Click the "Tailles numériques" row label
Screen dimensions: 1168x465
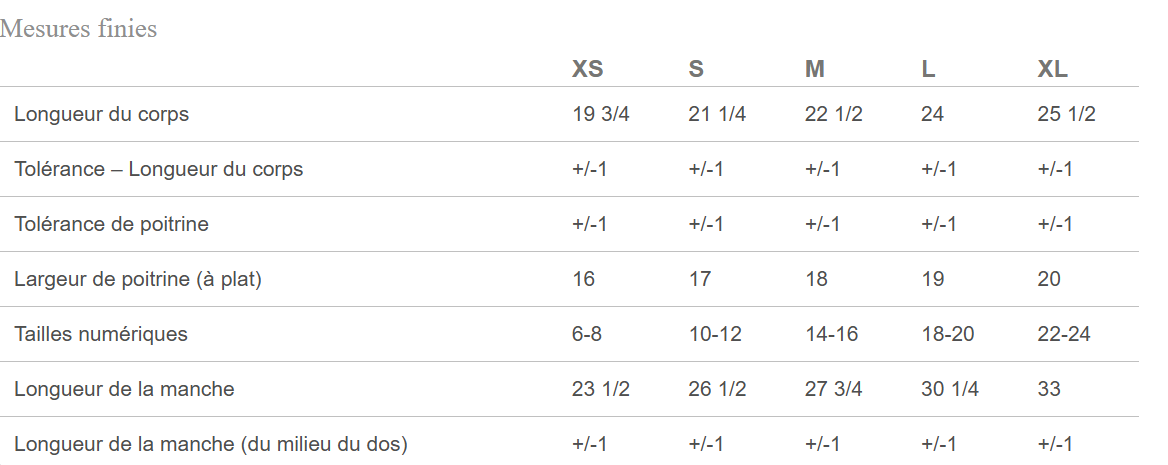tap(101, 334)
